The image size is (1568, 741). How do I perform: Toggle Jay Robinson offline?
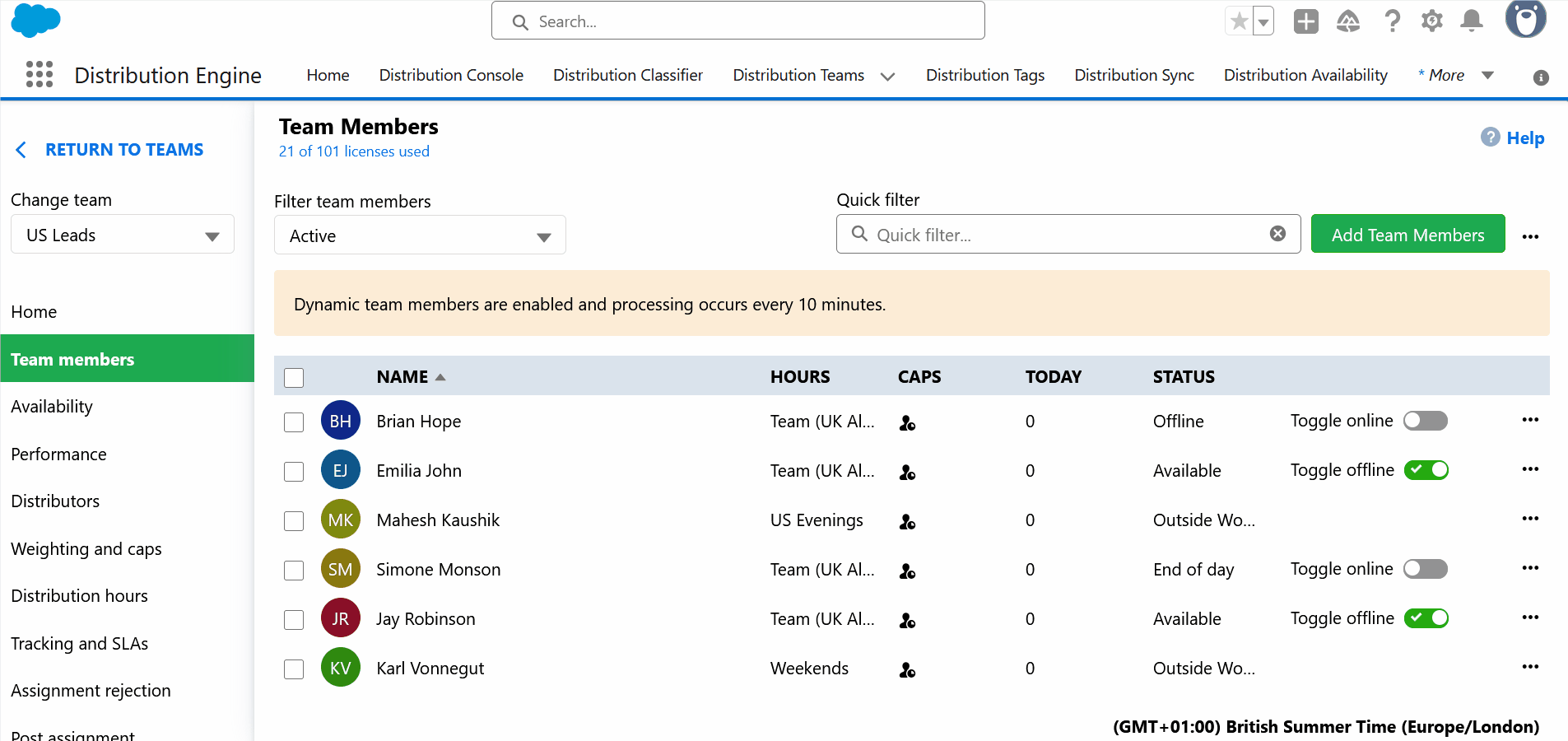(1426, 618)
